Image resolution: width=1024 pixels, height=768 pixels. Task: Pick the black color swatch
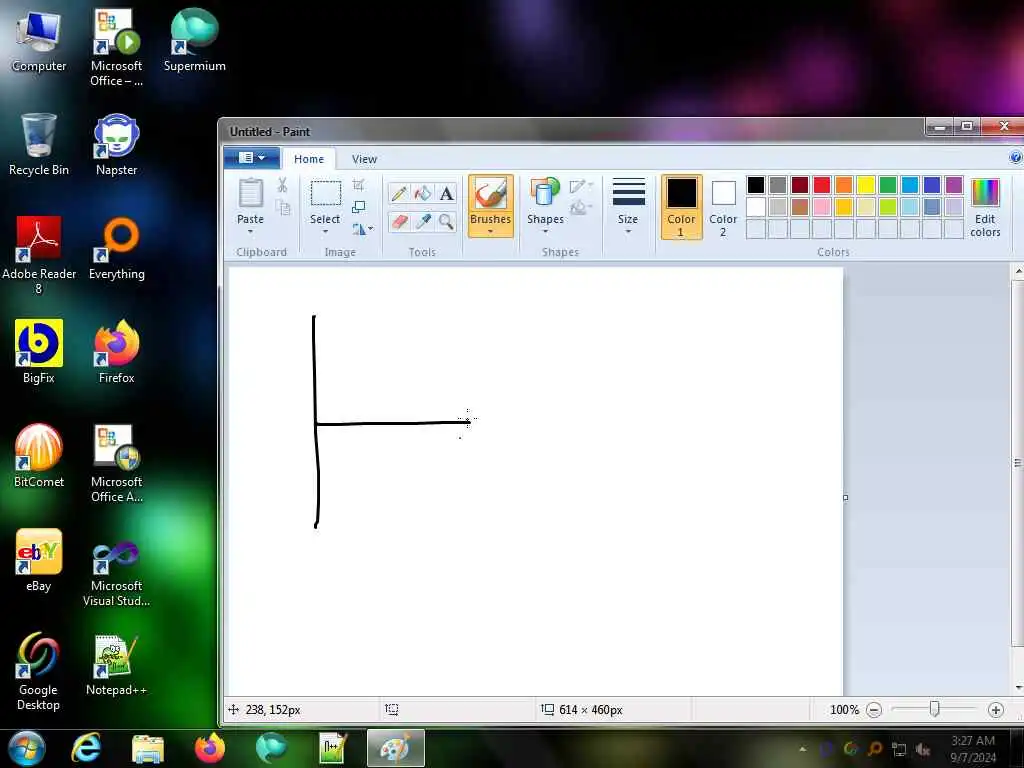756,185
